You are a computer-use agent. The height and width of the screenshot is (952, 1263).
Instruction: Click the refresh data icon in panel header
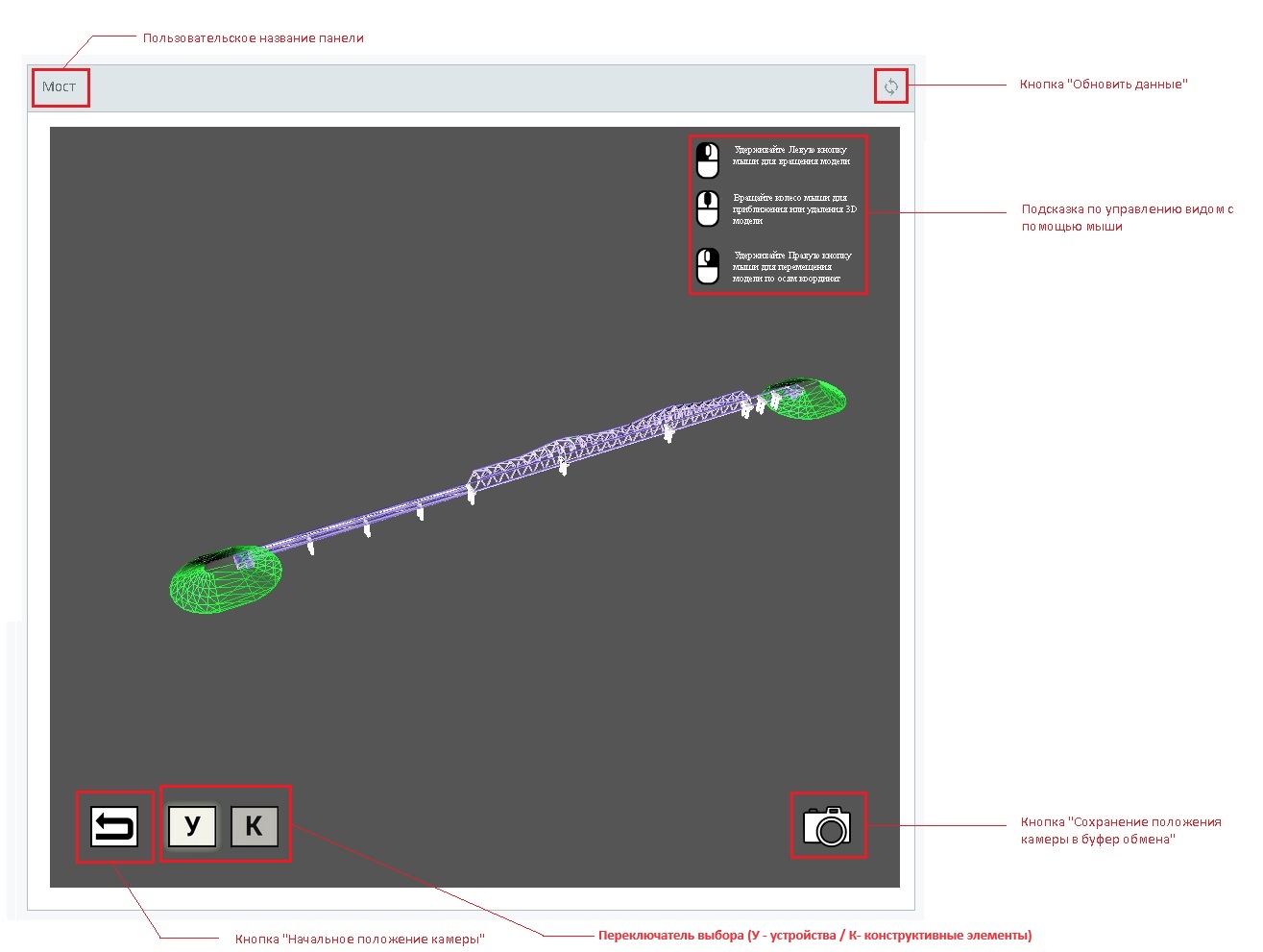[x=891, y=87]
